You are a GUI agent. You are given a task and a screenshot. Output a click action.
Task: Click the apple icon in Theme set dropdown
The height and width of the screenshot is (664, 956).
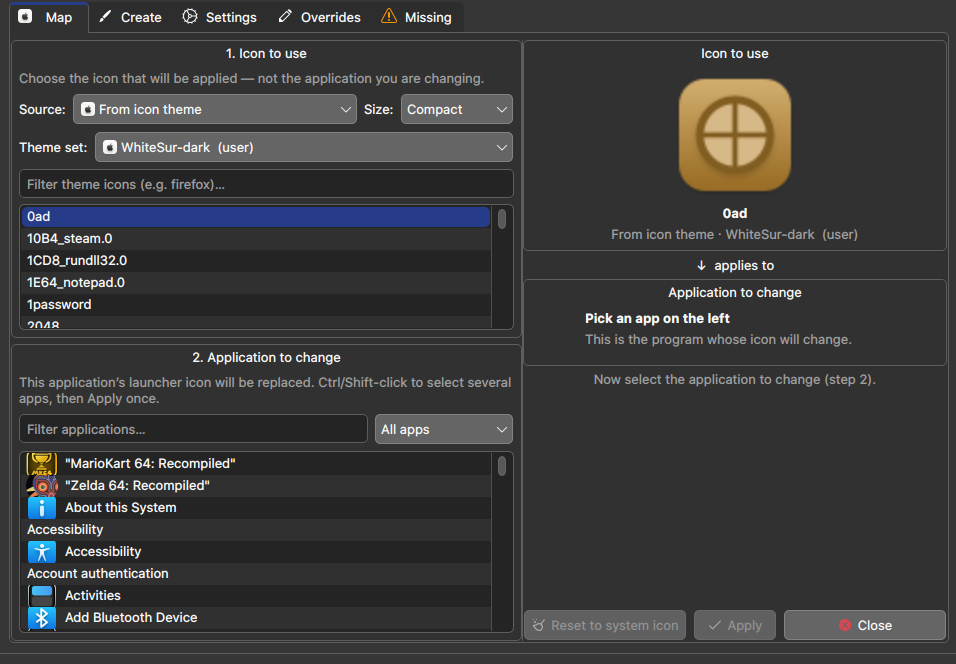click(x=110, y=147)
